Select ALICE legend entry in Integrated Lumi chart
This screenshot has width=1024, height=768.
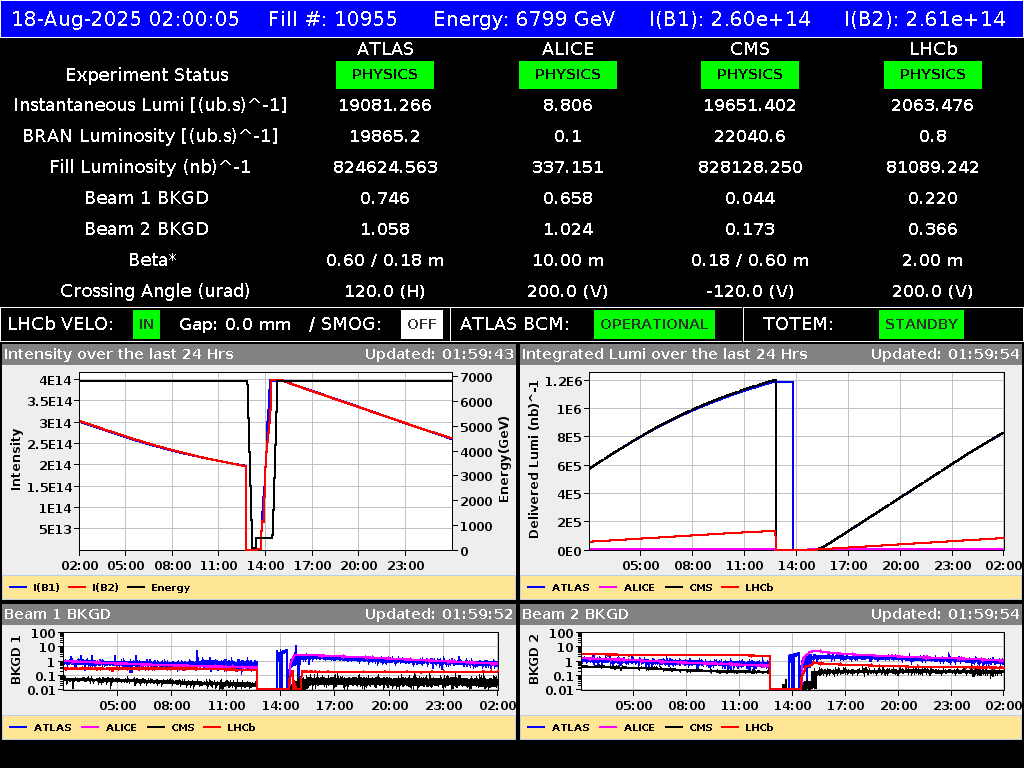pos(627,587)
